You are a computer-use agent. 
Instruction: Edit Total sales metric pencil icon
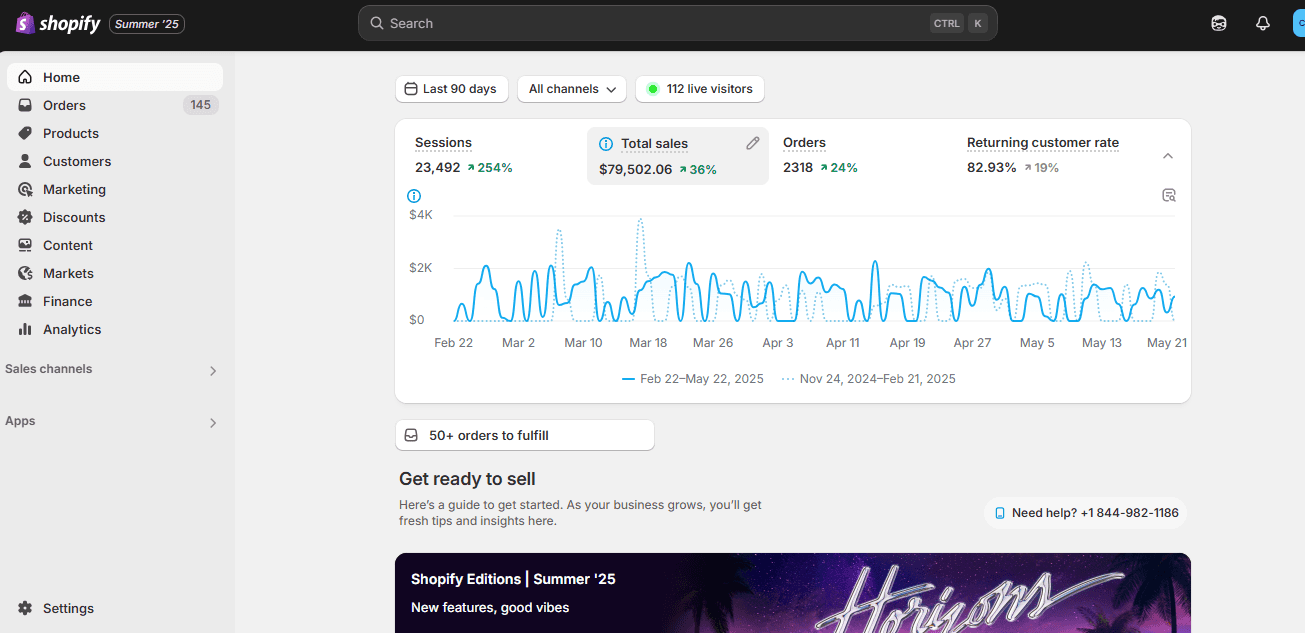click(753, 143)
